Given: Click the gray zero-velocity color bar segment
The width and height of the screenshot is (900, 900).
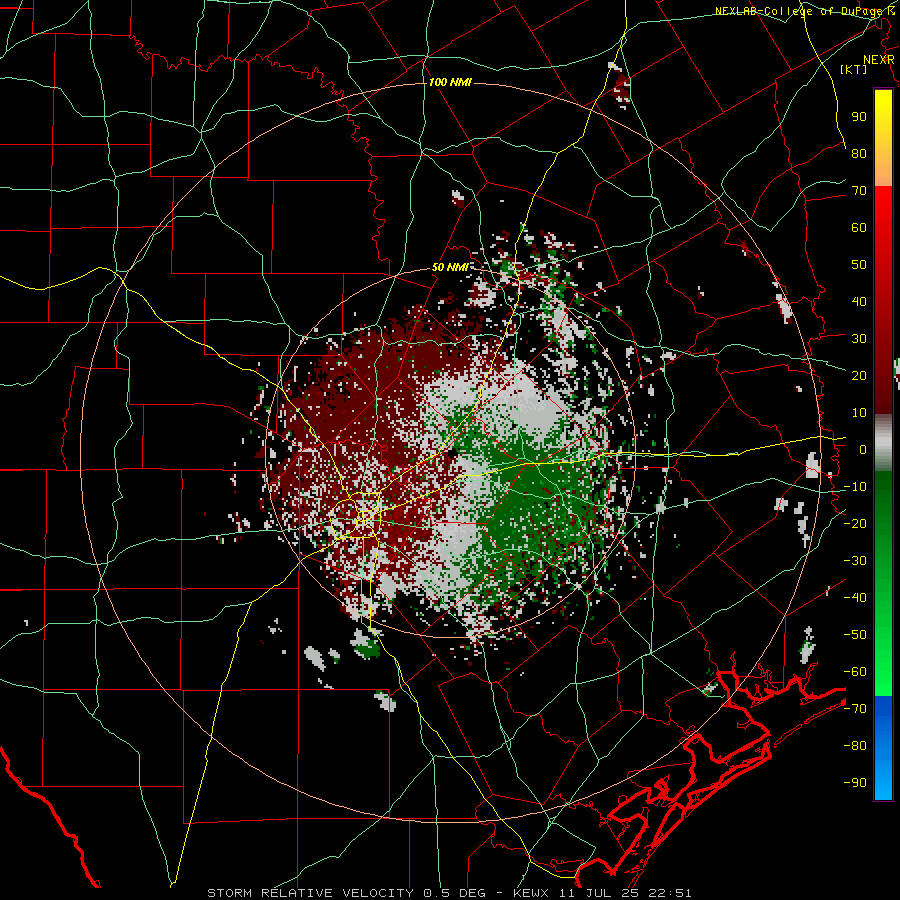Looking at the screenshot, I should click(883, 443).
